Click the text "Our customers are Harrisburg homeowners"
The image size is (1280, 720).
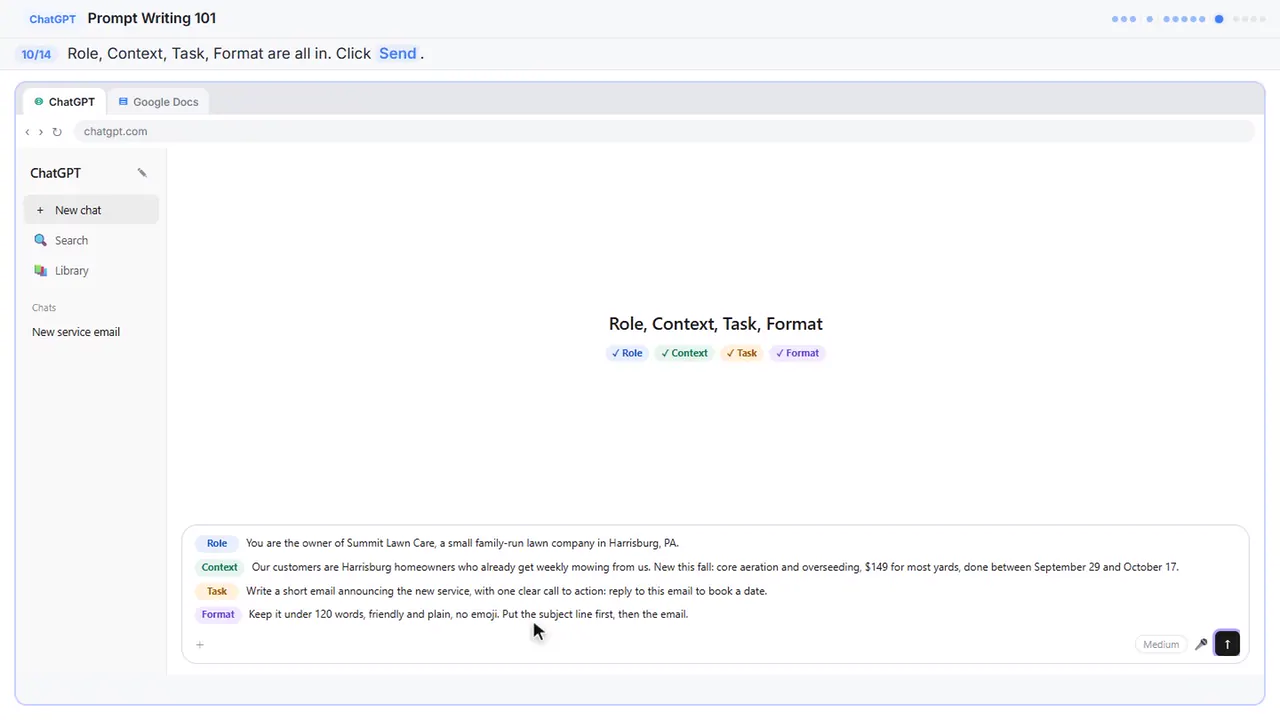(353, 567)
